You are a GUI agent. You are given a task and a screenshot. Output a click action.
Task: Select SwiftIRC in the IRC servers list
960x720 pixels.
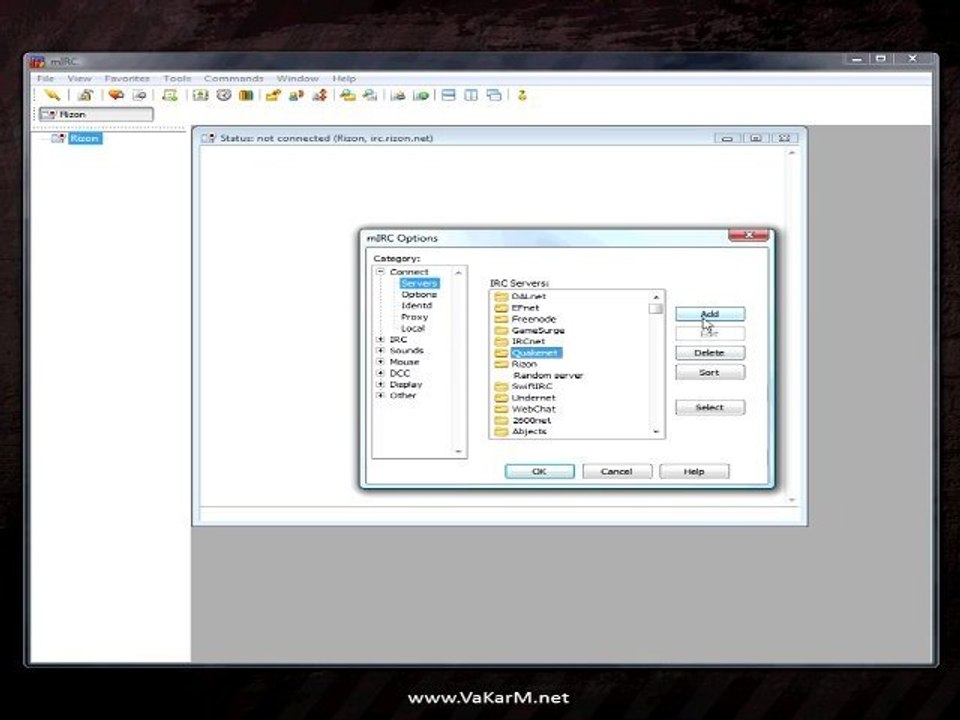click(532, 386)
